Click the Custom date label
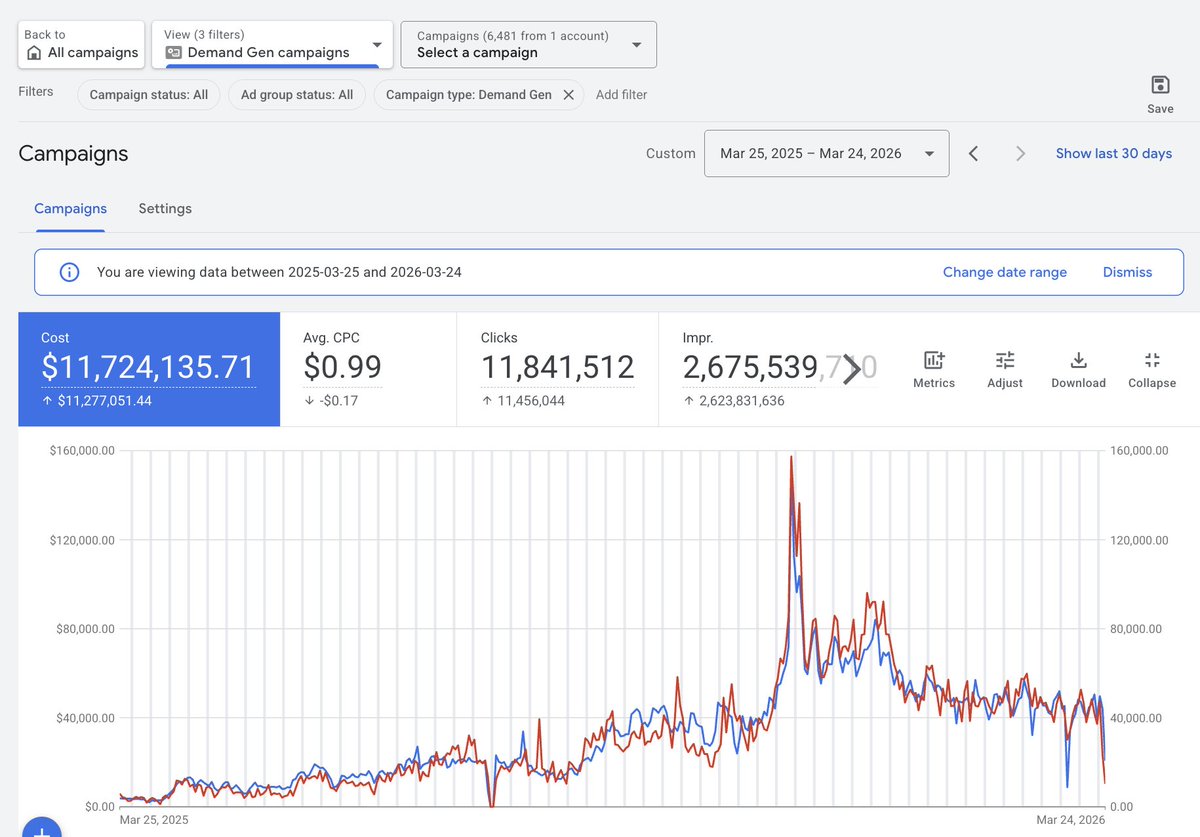The image size is (1200, 837). pyautogui.click(x=671, y=153)
